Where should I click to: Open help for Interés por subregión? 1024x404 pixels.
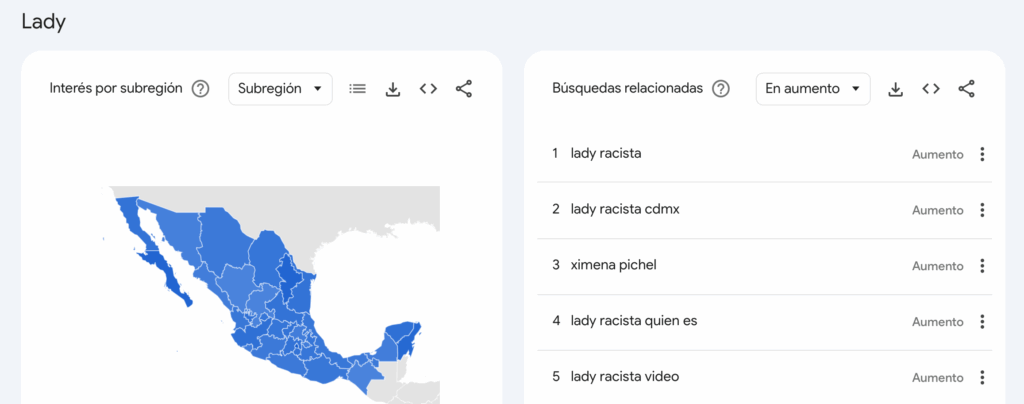click(x=200, y=89)
